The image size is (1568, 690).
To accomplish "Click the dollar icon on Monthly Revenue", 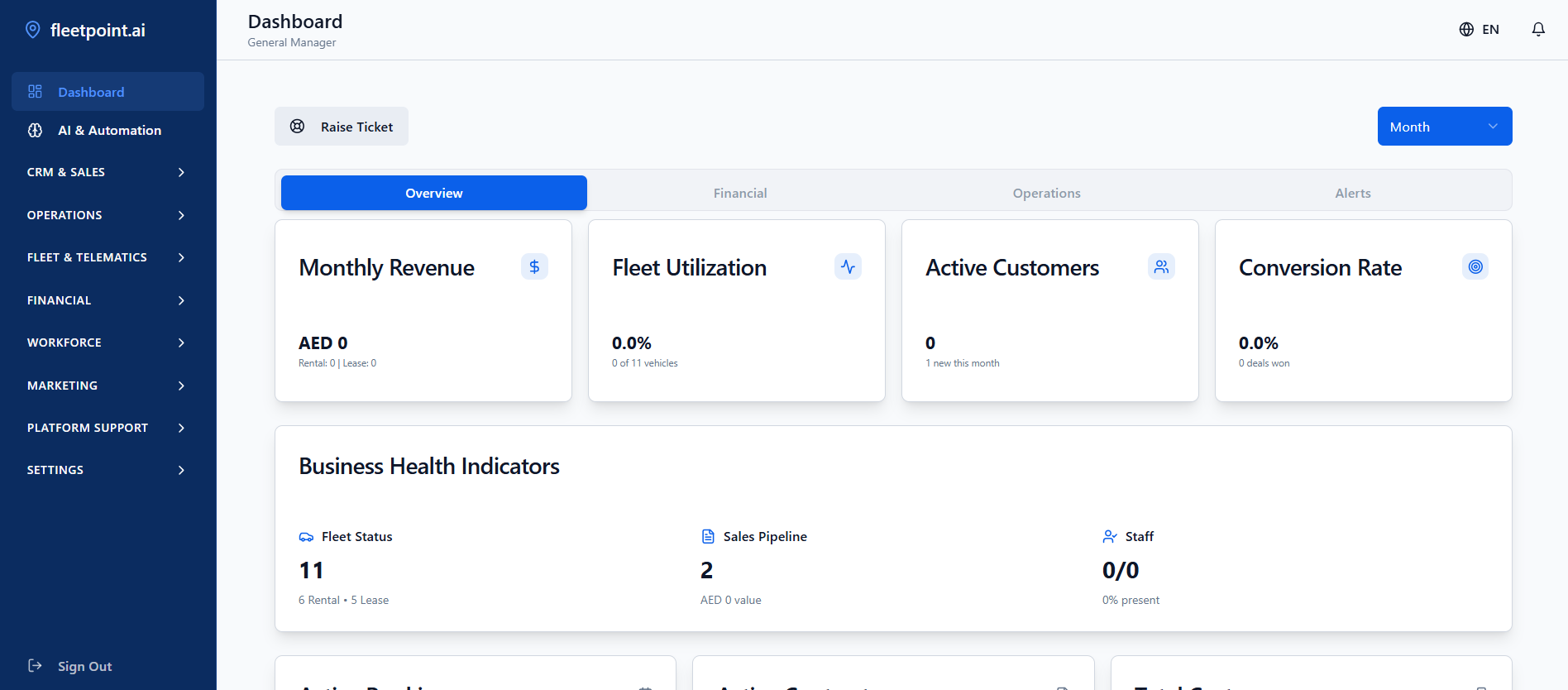I will (x=534, y=266).
